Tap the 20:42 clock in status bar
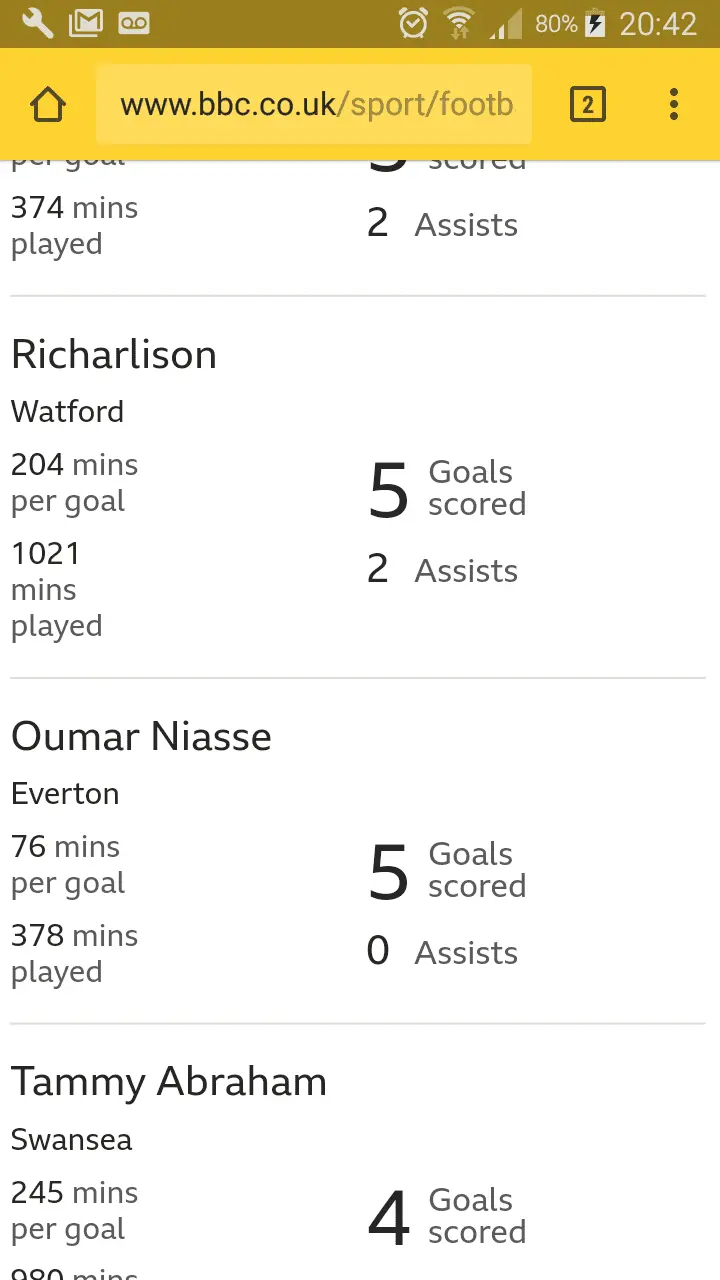The image size is (720, 1280). 658,23
